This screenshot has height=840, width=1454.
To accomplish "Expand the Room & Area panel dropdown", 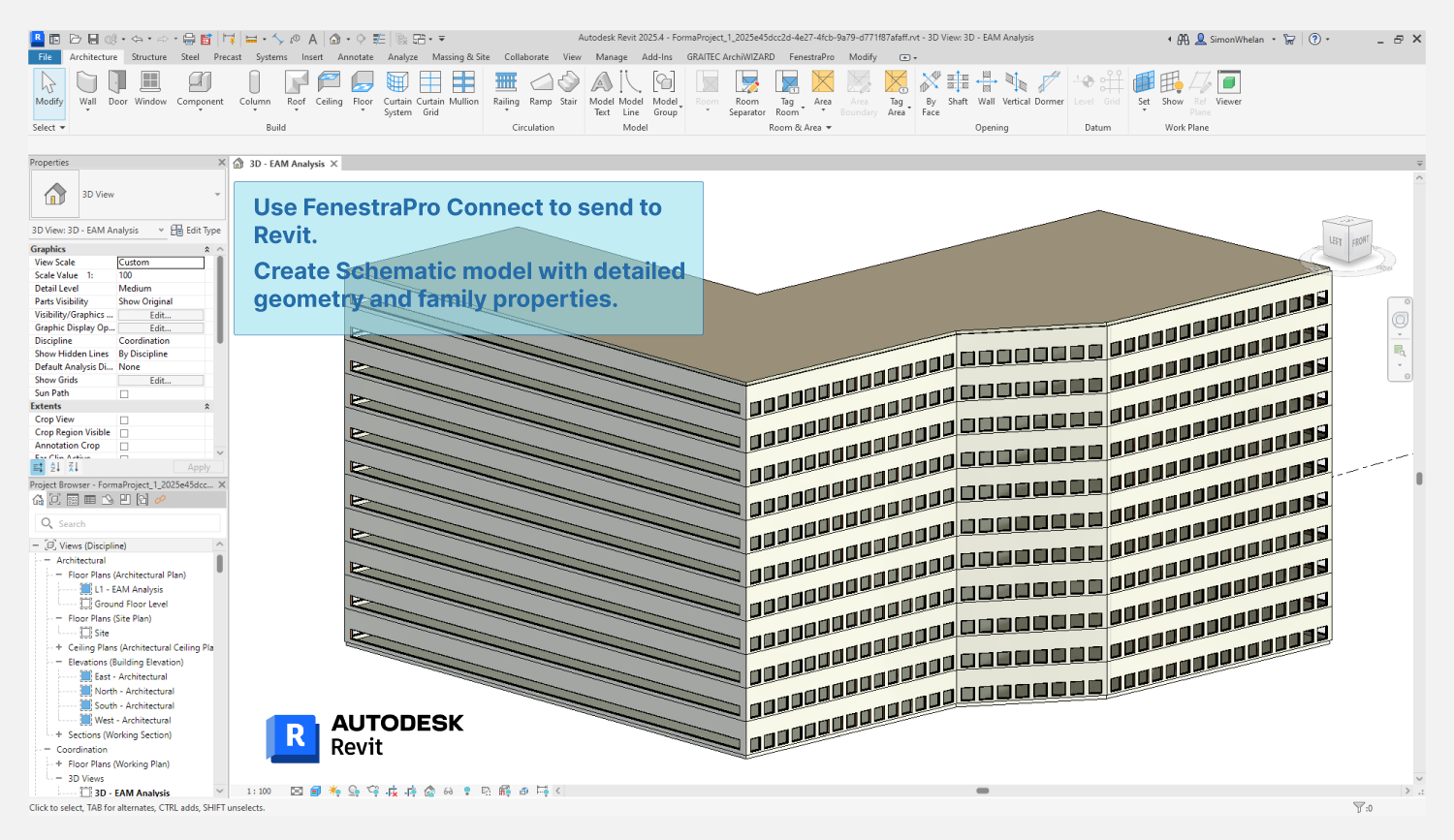I will 800,128.
